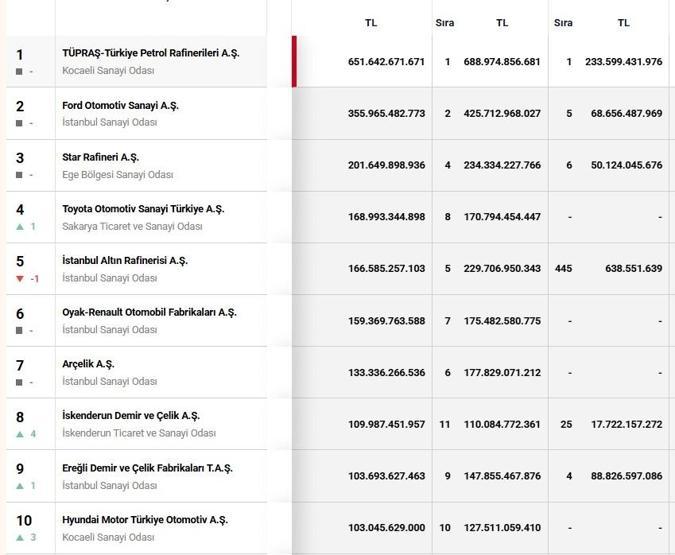Click the value 110.084.772.361

pyautogui.click(x=502, y=425)
